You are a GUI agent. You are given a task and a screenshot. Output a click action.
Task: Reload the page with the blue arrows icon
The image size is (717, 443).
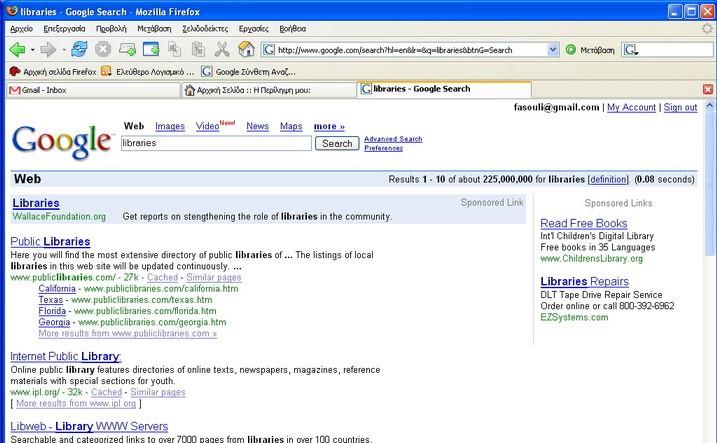pos(79,49)
